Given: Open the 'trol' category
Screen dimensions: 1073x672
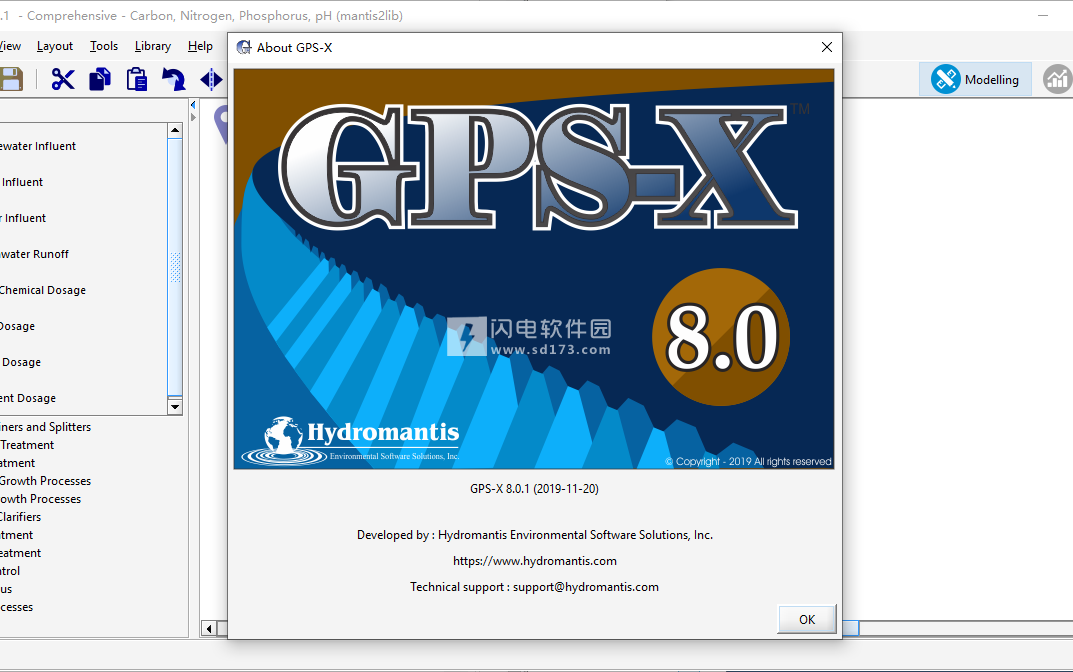Looking at the screenshot, I should [x=10, y=571].
